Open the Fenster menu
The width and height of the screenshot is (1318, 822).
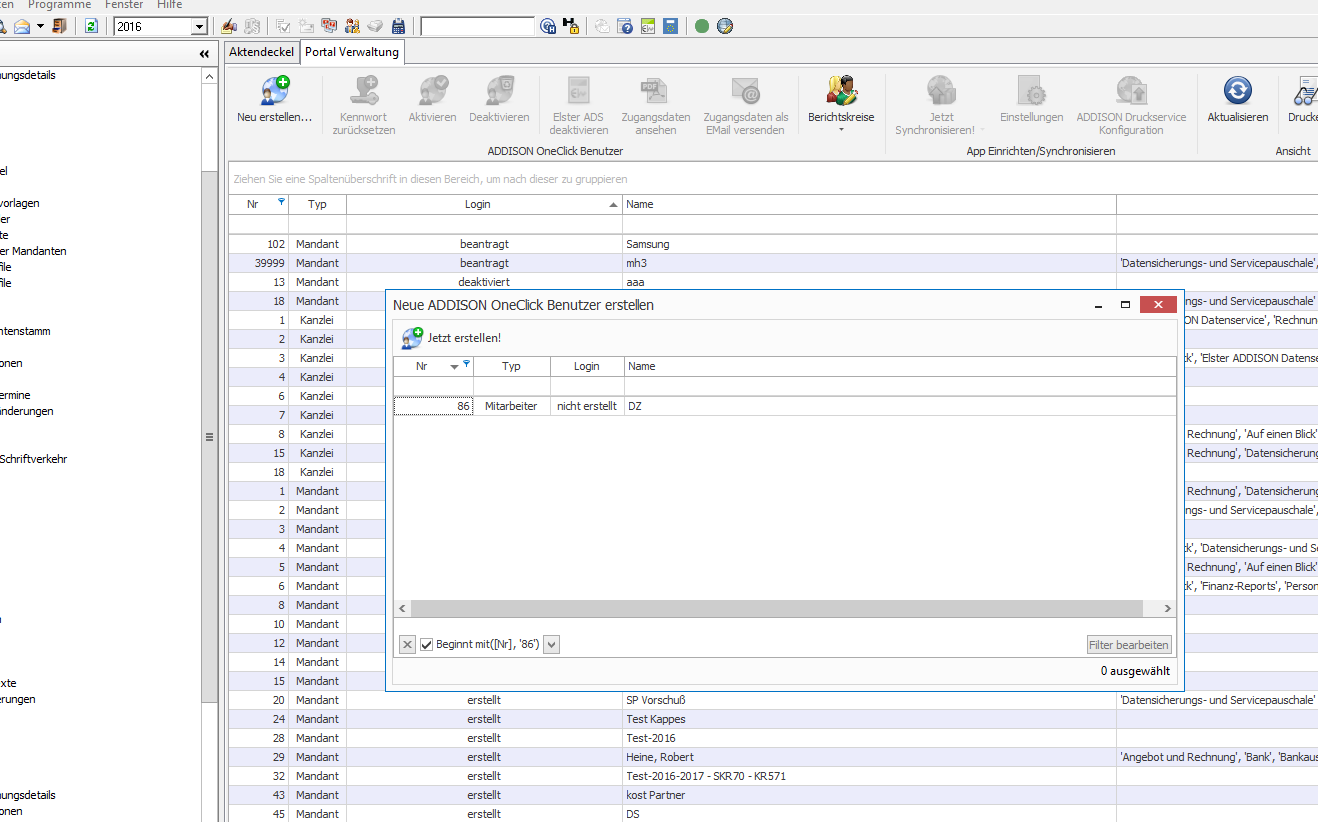tap(124, 5)
